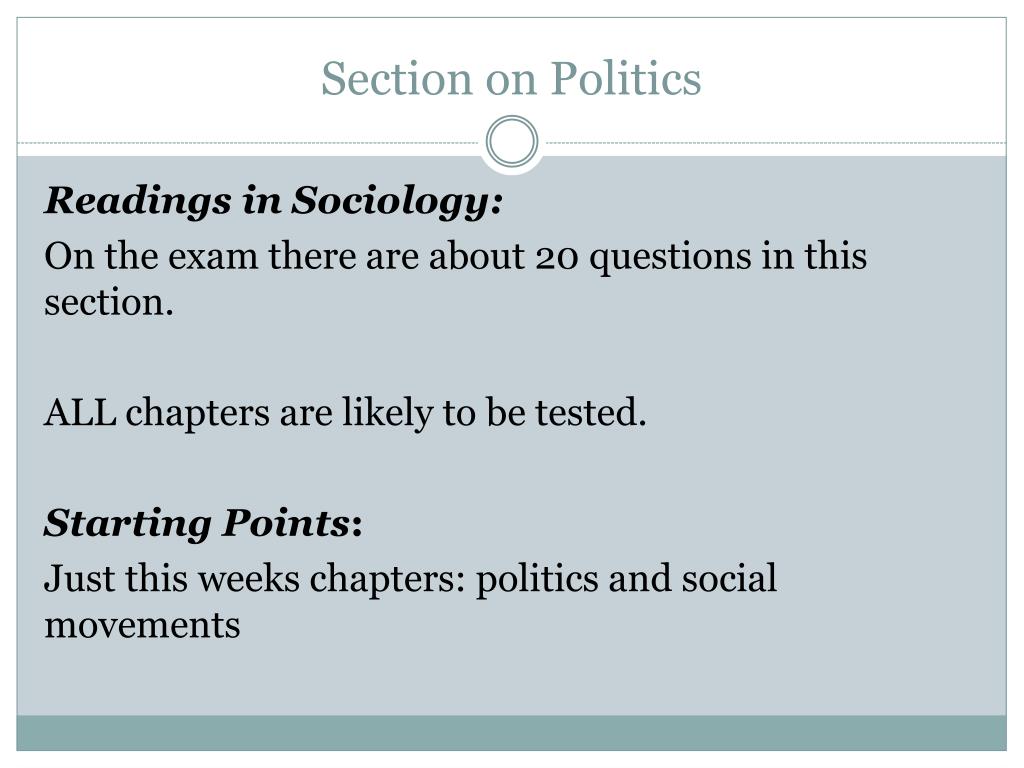
Task: Click the circle ornament below the title
Action: coord(512,141)
